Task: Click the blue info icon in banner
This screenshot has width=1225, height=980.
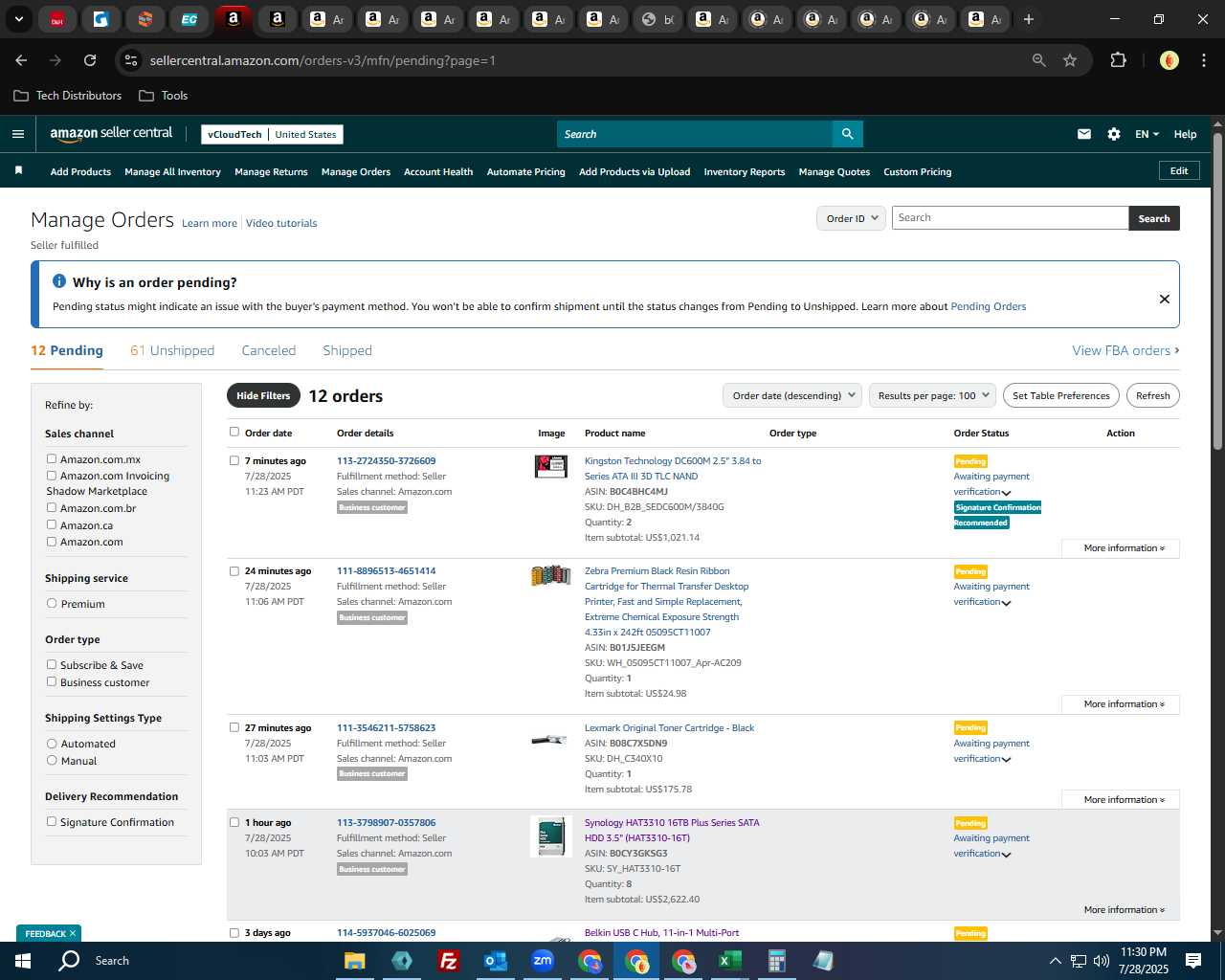Action: pos(59,281)
